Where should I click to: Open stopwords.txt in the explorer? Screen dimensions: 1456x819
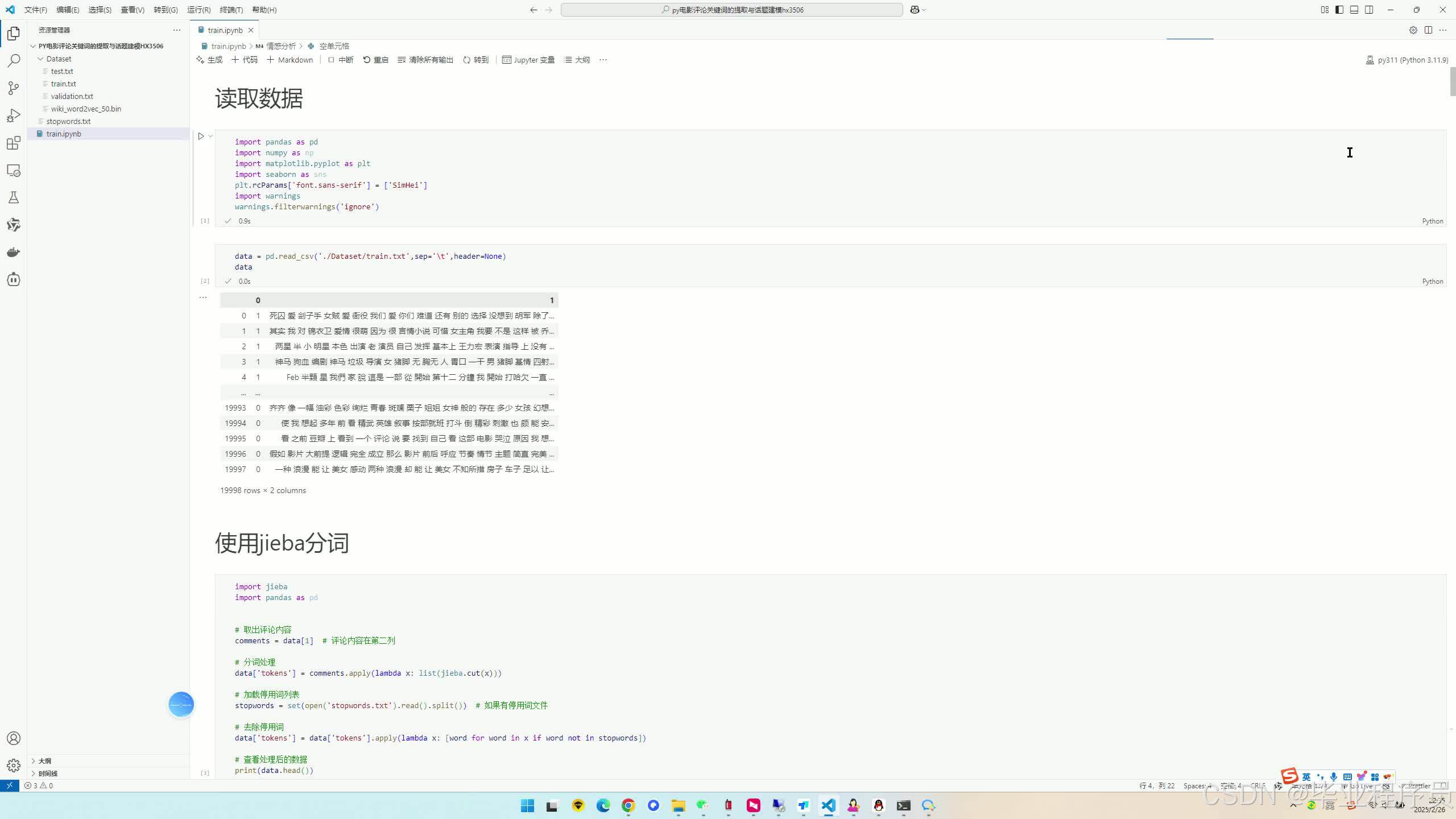tap(68, 121)
